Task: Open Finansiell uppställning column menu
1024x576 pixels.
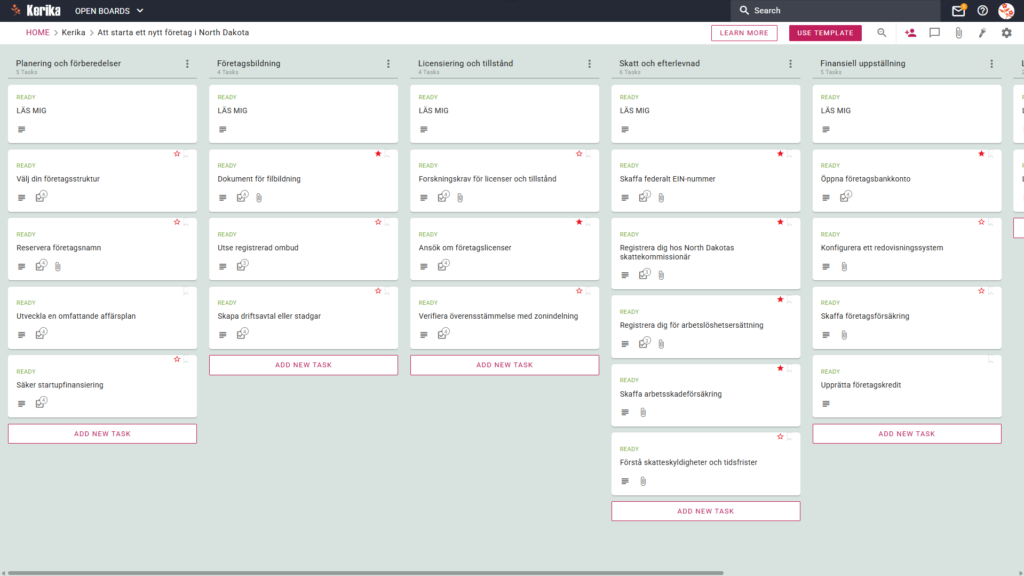Action: [992, 64]
